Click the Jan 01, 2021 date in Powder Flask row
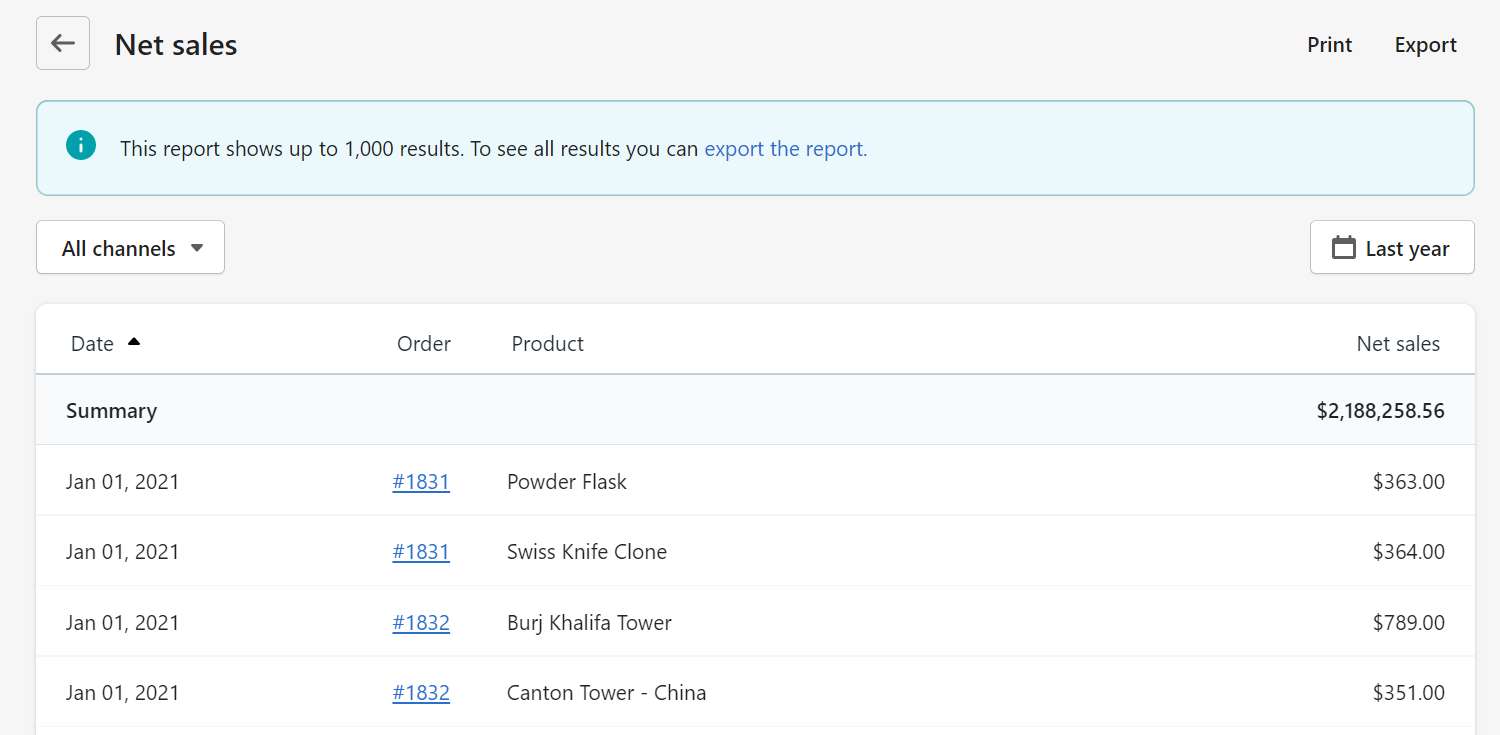This screenshot has height=735, width=1500. tap(122, 482)
